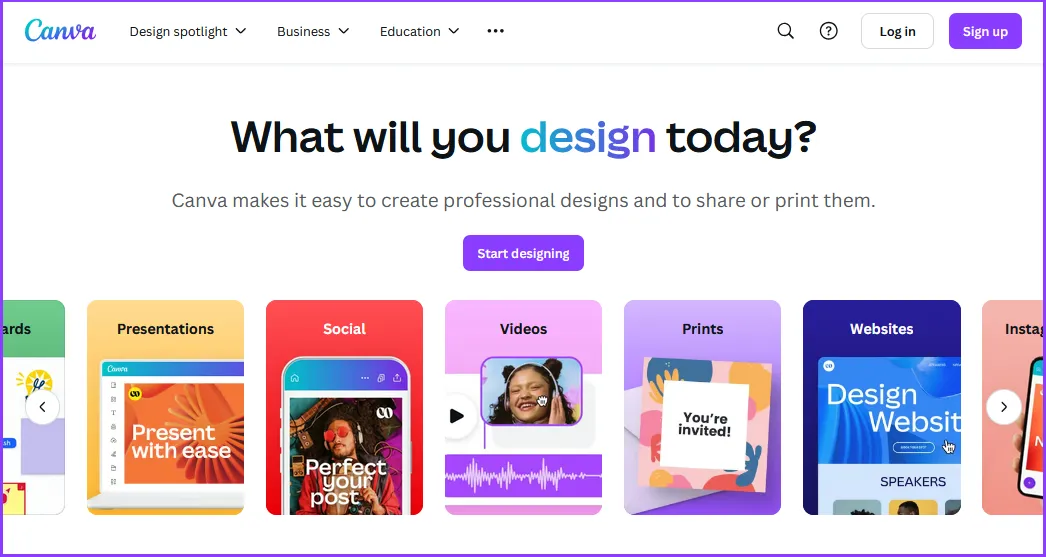The height and width of the screenshot is (557, 1046).
Task: Choose the Websites design card
Action: (x=882, y=408)
